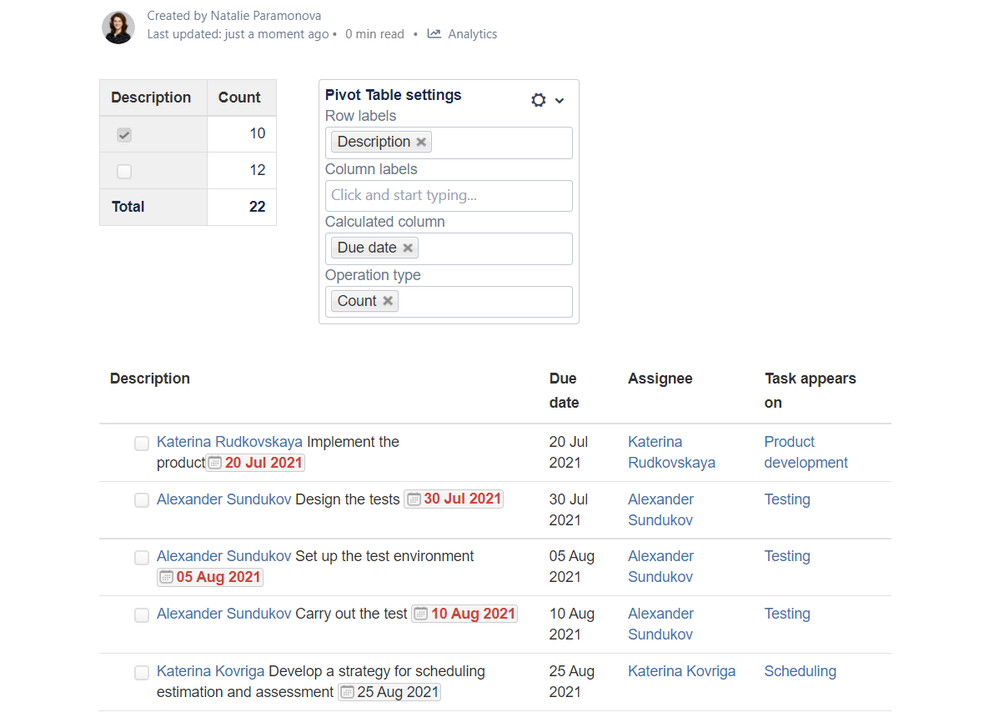This screenshot has height=717, width=999.
Task: Click the calendar icon beside 20 Jul 2021
Action: point(214,463)
